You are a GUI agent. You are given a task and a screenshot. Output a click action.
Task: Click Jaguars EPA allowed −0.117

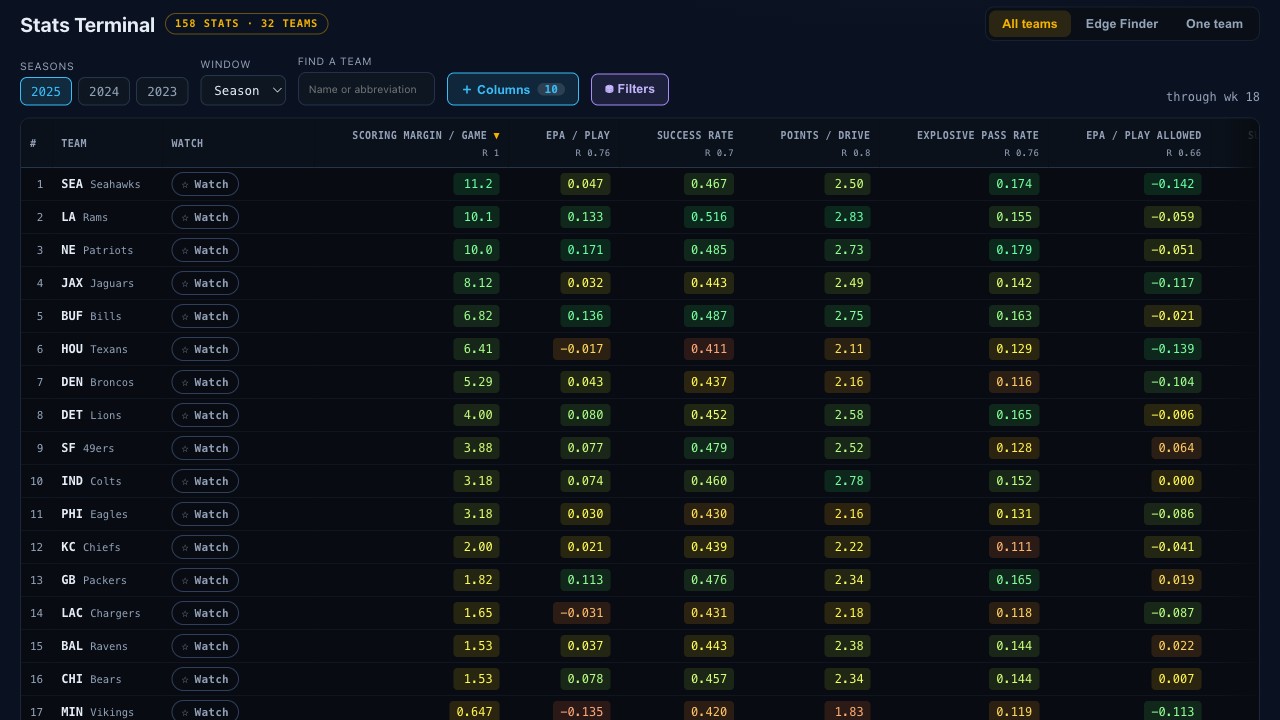(x=1172, y=283)
